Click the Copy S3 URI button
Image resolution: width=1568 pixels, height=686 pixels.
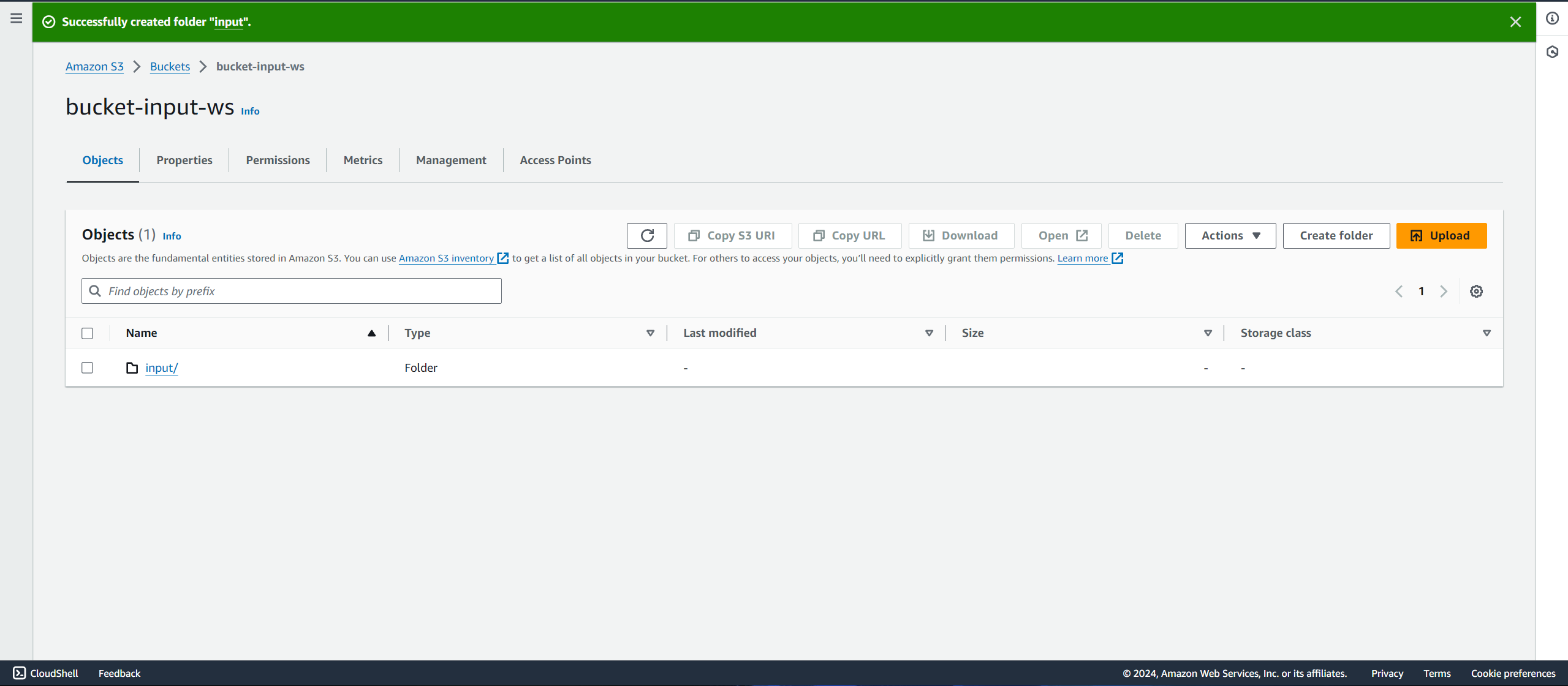coord(732,236)
